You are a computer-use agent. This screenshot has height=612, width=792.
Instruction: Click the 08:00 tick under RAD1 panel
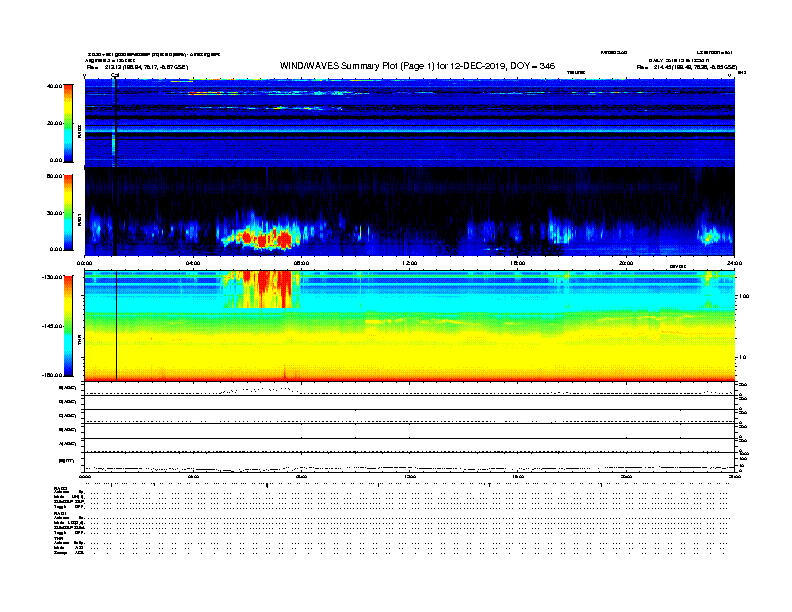tap(301, 263)
